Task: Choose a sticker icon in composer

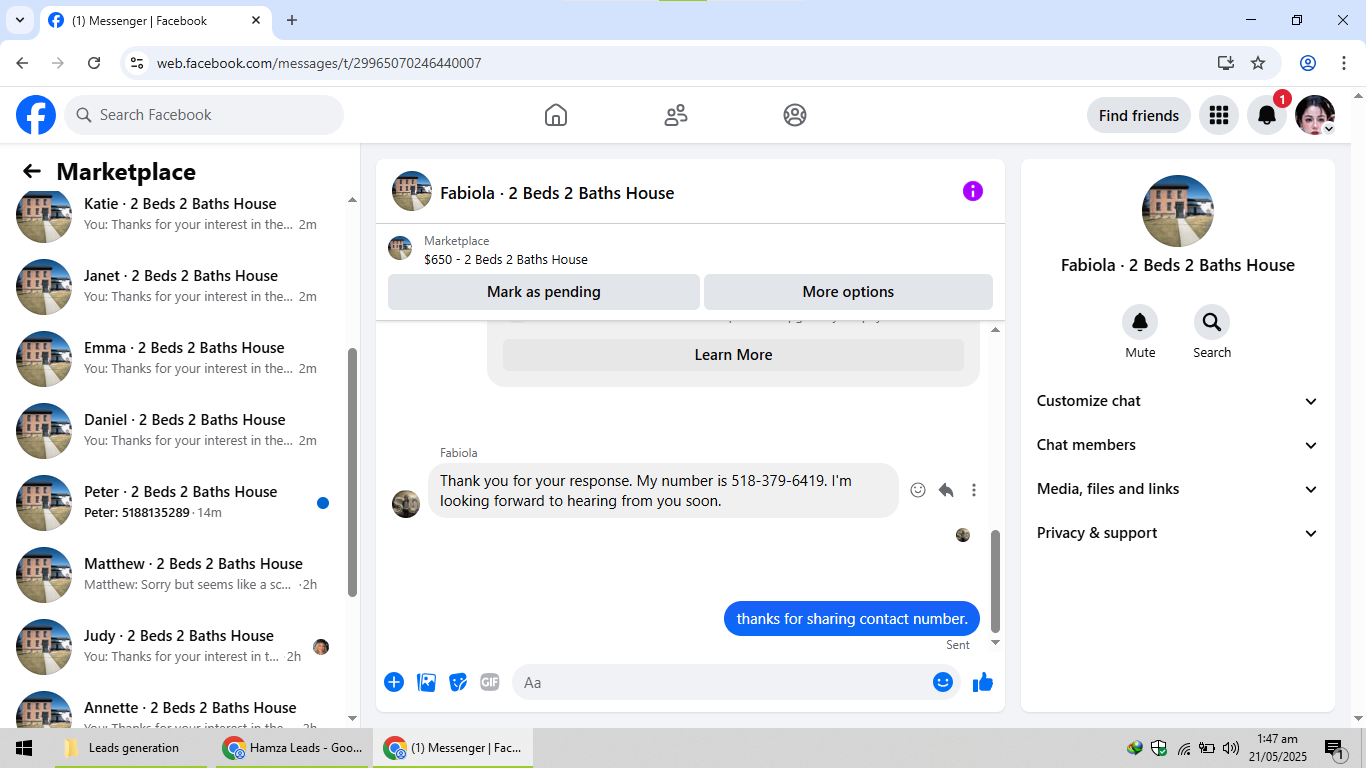Action: coord(458,682)
